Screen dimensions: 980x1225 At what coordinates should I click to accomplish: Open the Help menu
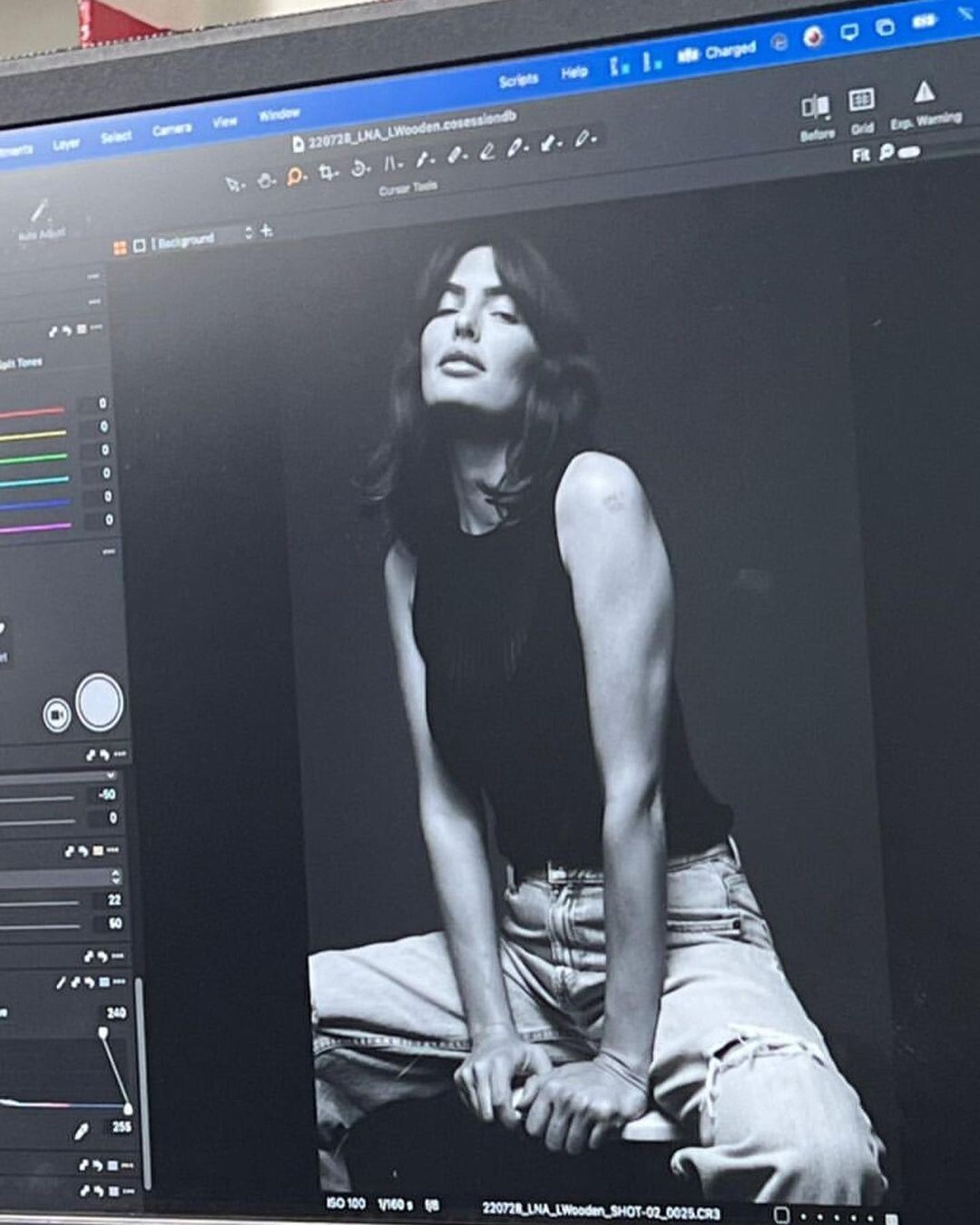coord(573,72)
